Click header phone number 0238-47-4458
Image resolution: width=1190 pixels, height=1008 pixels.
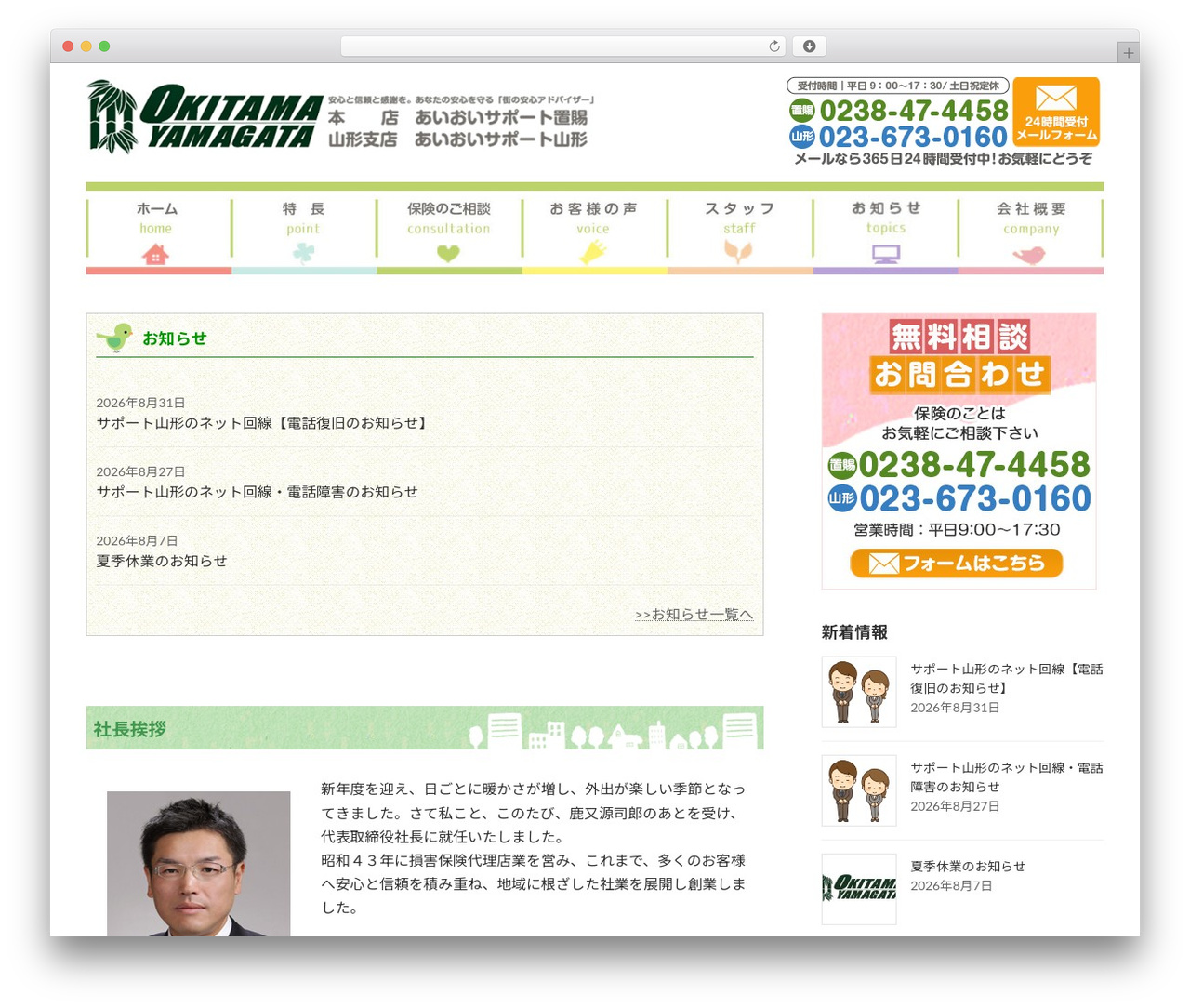click(x=913, y=111)
